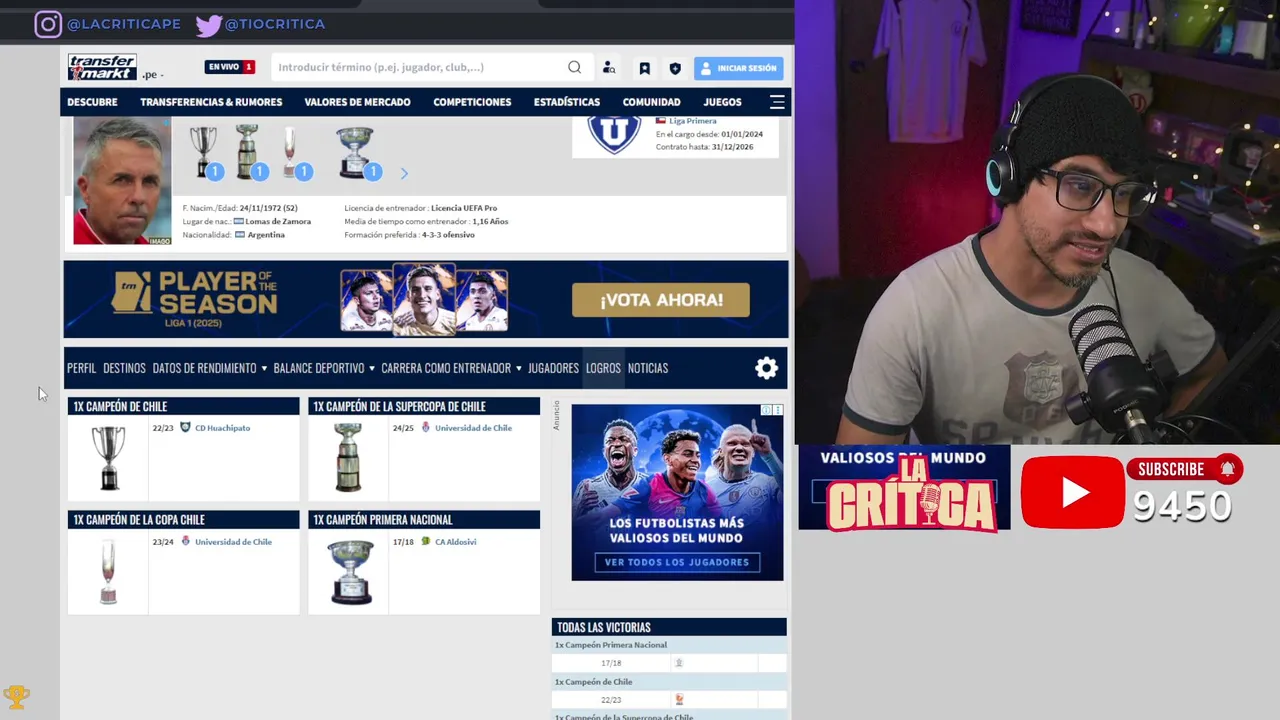The image size is (1280, 720).
Task: Open CA Aldosivi club link
Action: [x=456, y=542]
